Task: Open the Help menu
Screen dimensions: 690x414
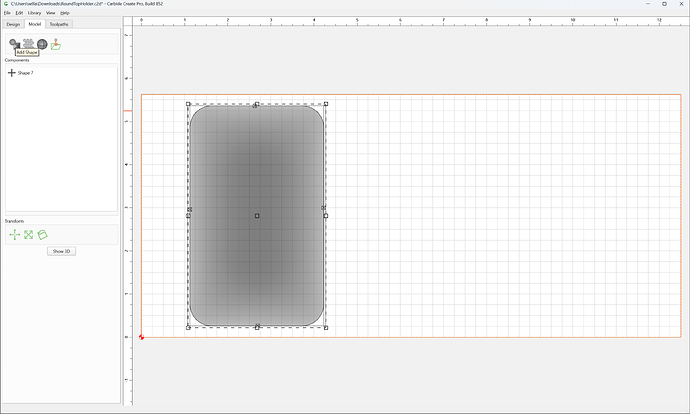Action: (x=65, y=13)
